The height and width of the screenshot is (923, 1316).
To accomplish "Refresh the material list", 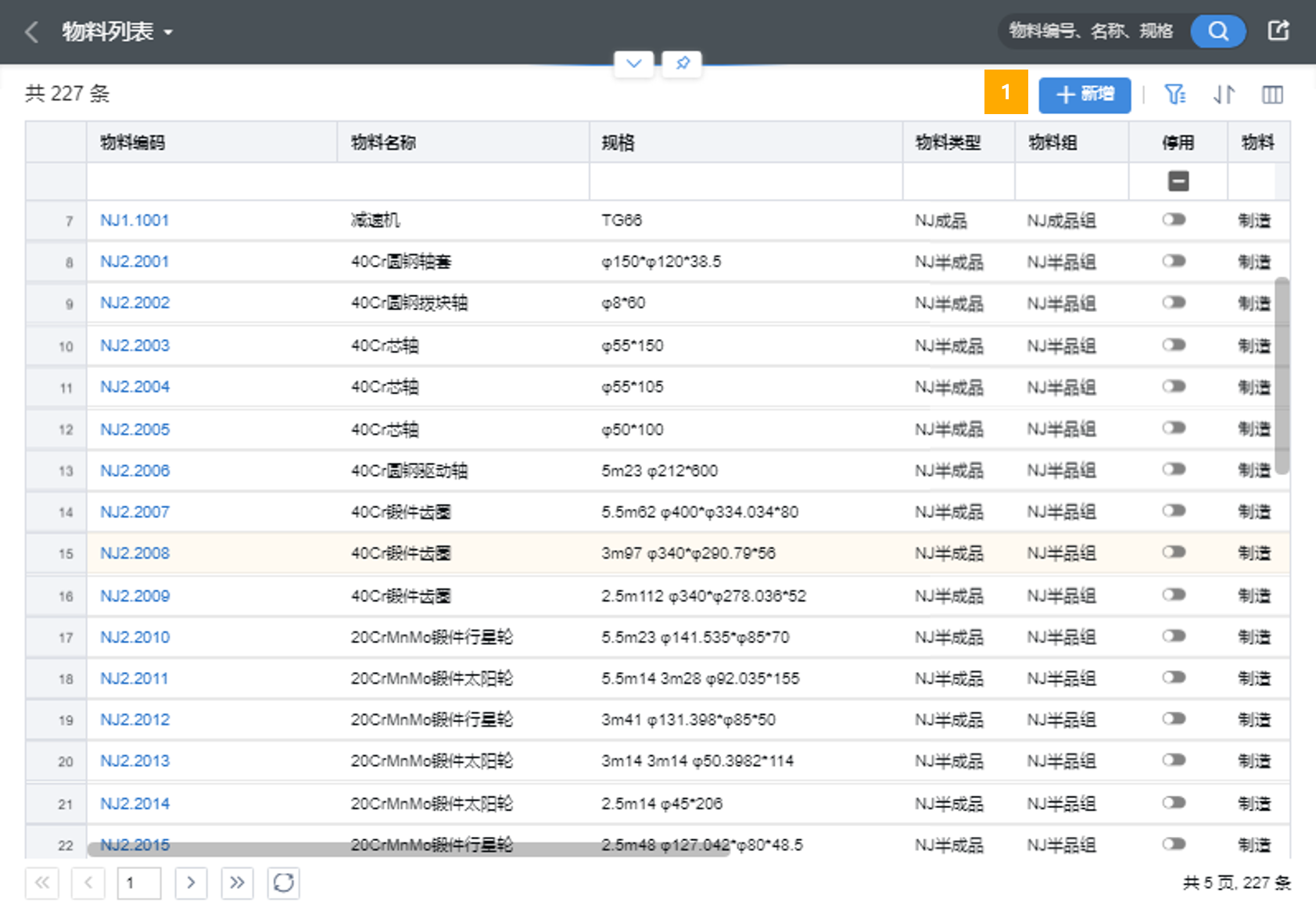I will [284, 883].
